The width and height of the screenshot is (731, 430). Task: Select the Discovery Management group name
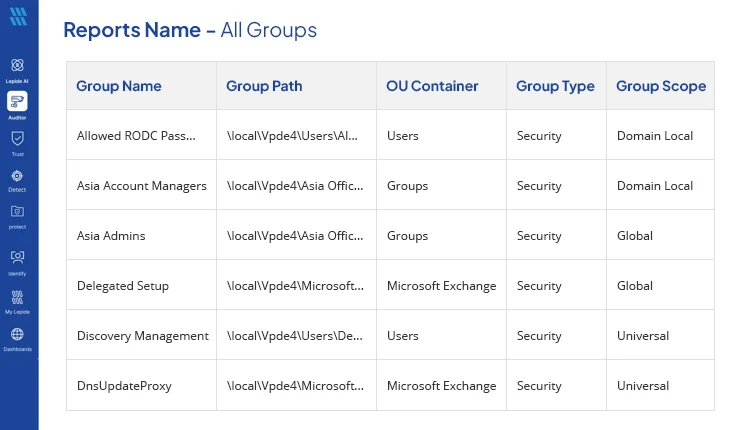click(143, 336)
